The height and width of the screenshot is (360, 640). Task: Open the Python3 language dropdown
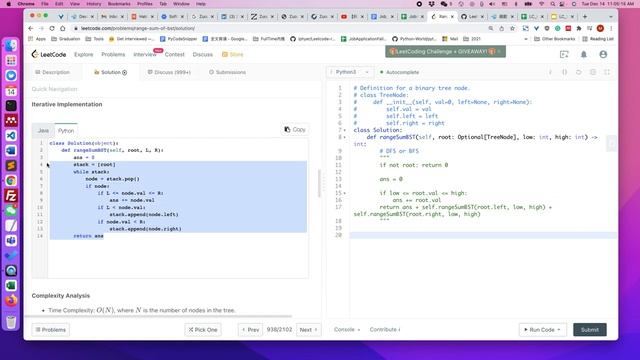[351, 72]
